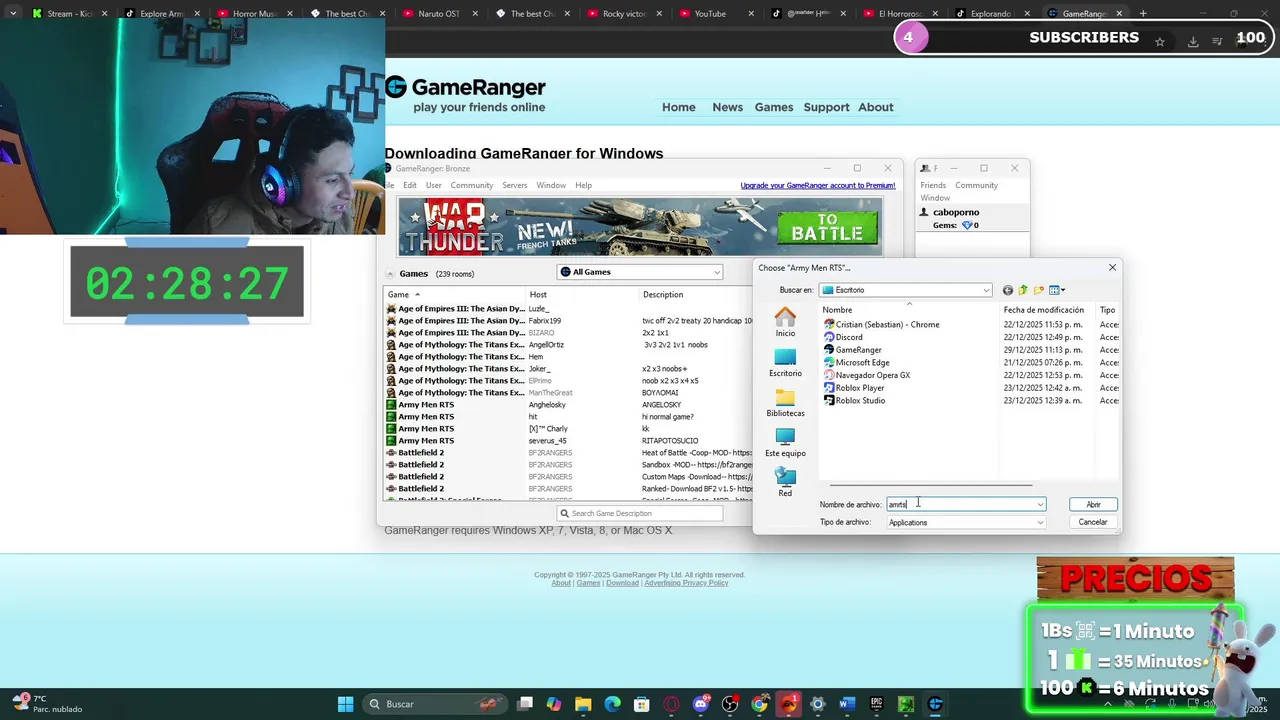
Task: Open Epic Games Launcher from the taskbar
Action: (877, 704)
